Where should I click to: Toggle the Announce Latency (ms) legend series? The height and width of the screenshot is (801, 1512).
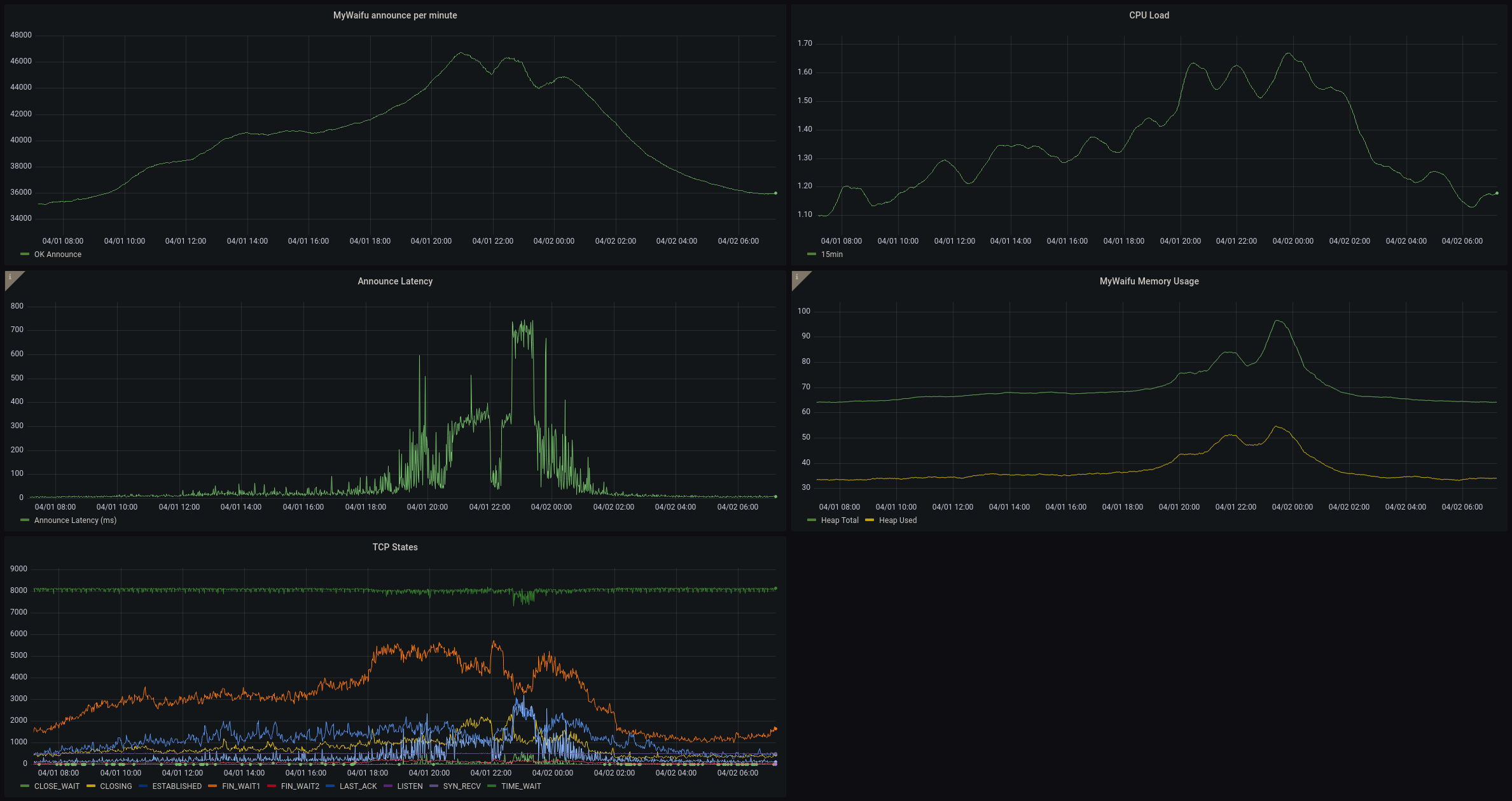[75, 520]
